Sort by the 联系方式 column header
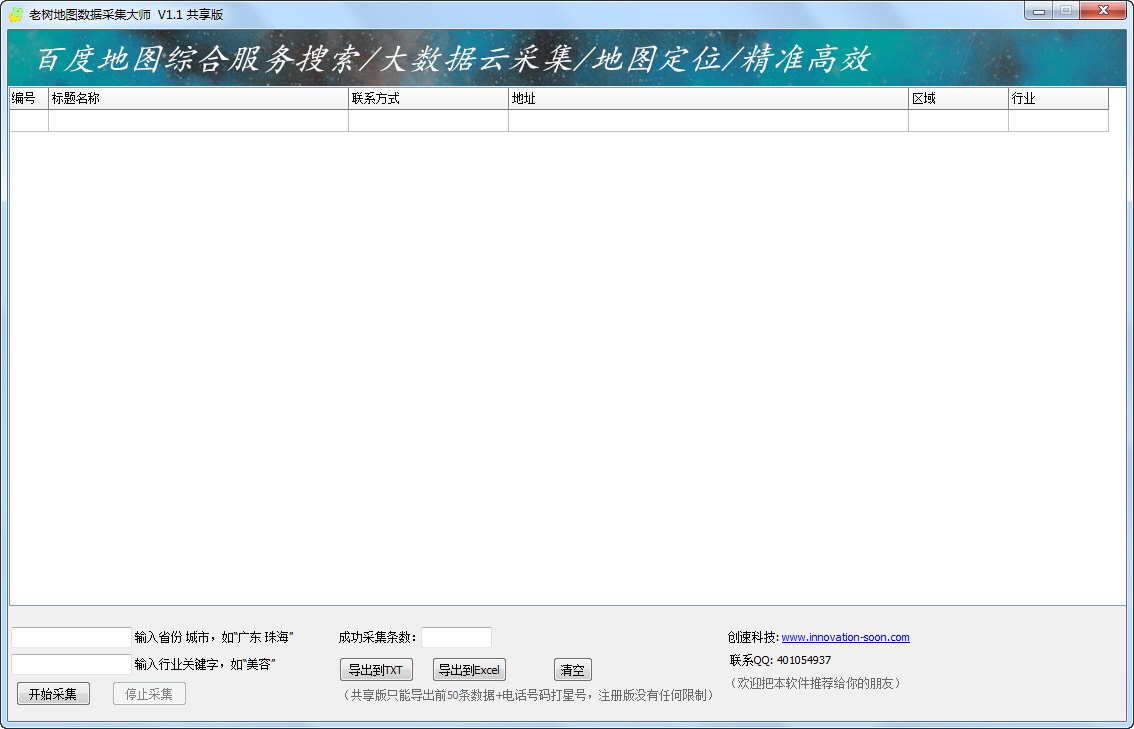 pyautogui.click(x=428, y=98)
